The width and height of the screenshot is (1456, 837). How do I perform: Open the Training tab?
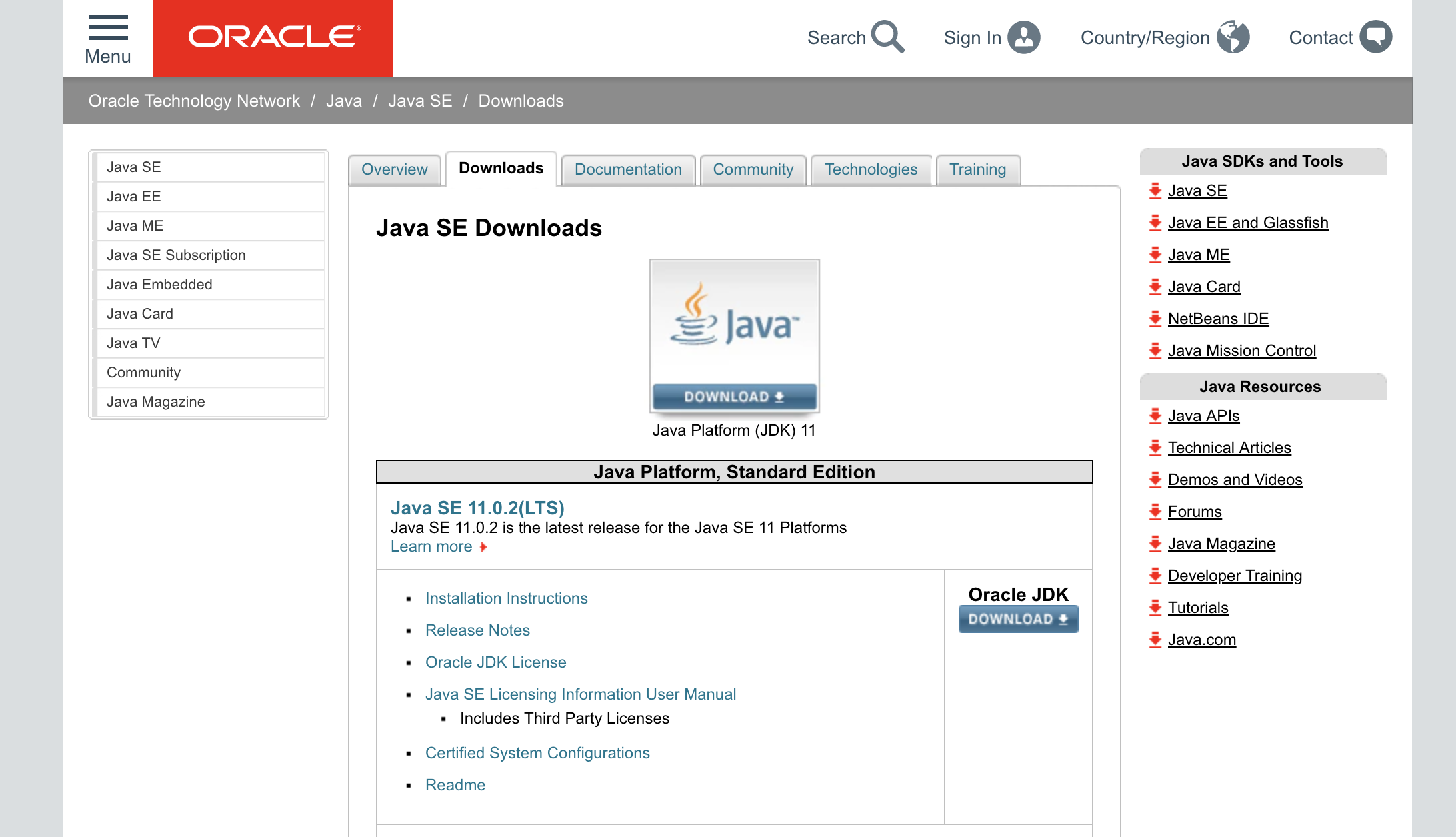tap(978, 170)
